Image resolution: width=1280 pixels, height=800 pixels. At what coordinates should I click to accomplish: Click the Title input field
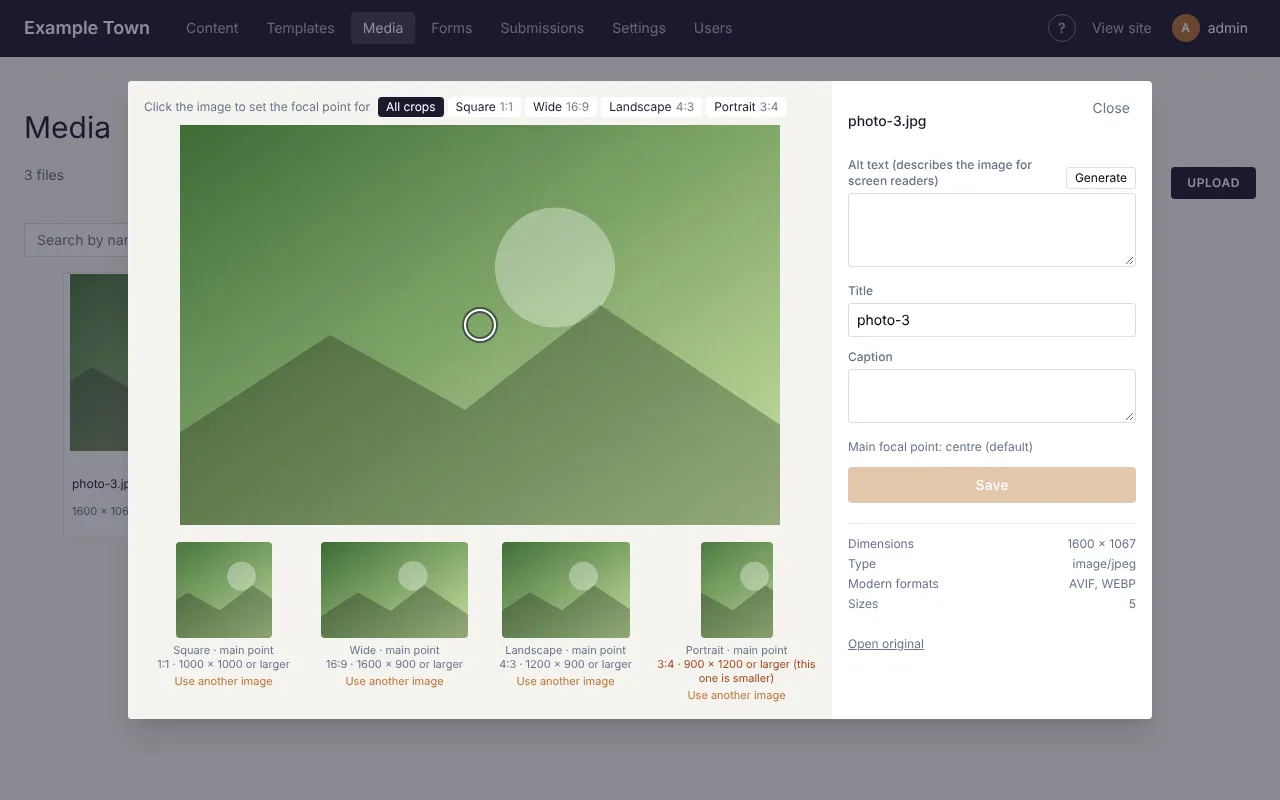992,320
